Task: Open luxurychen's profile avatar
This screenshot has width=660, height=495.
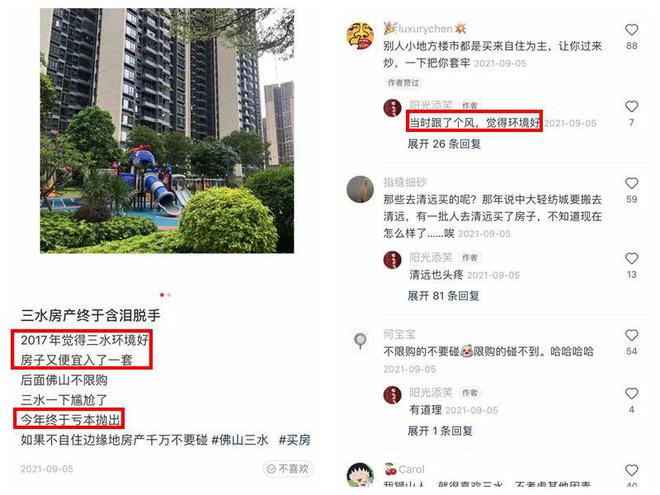Action: point(360,36)
